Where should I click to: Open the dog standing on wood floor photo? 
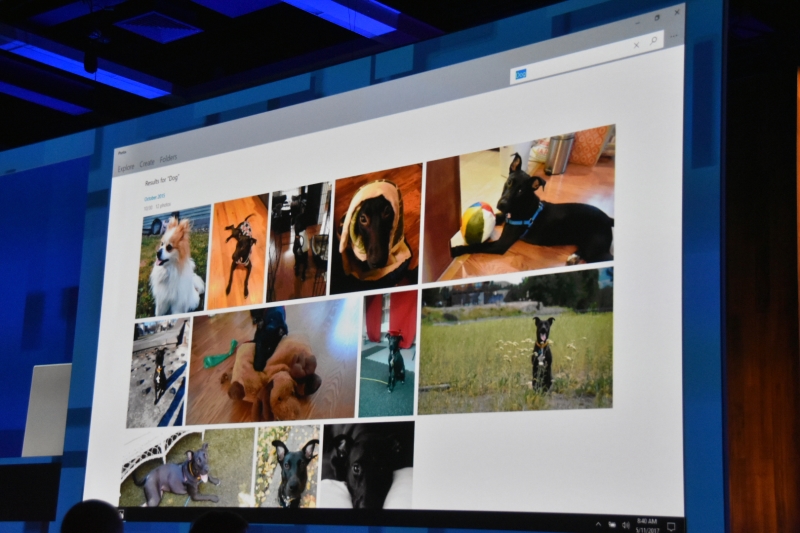(x=238, y=252)
